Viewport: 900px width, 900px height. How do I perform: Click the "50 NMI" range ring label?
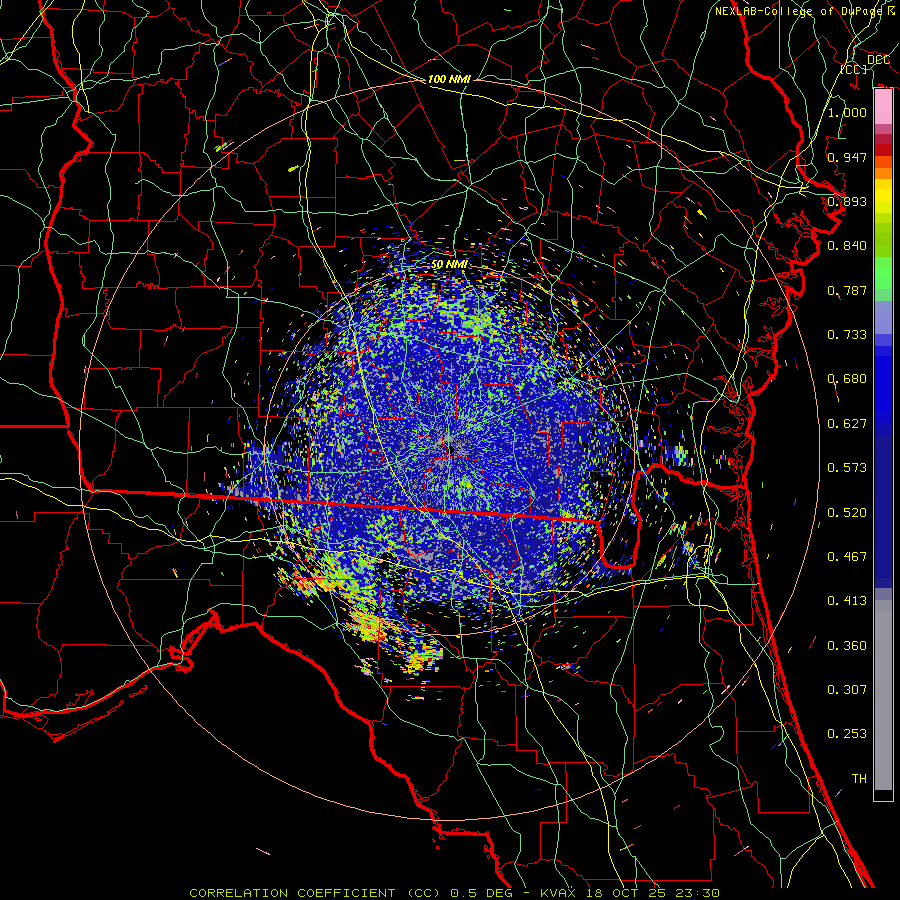[449, 264]
